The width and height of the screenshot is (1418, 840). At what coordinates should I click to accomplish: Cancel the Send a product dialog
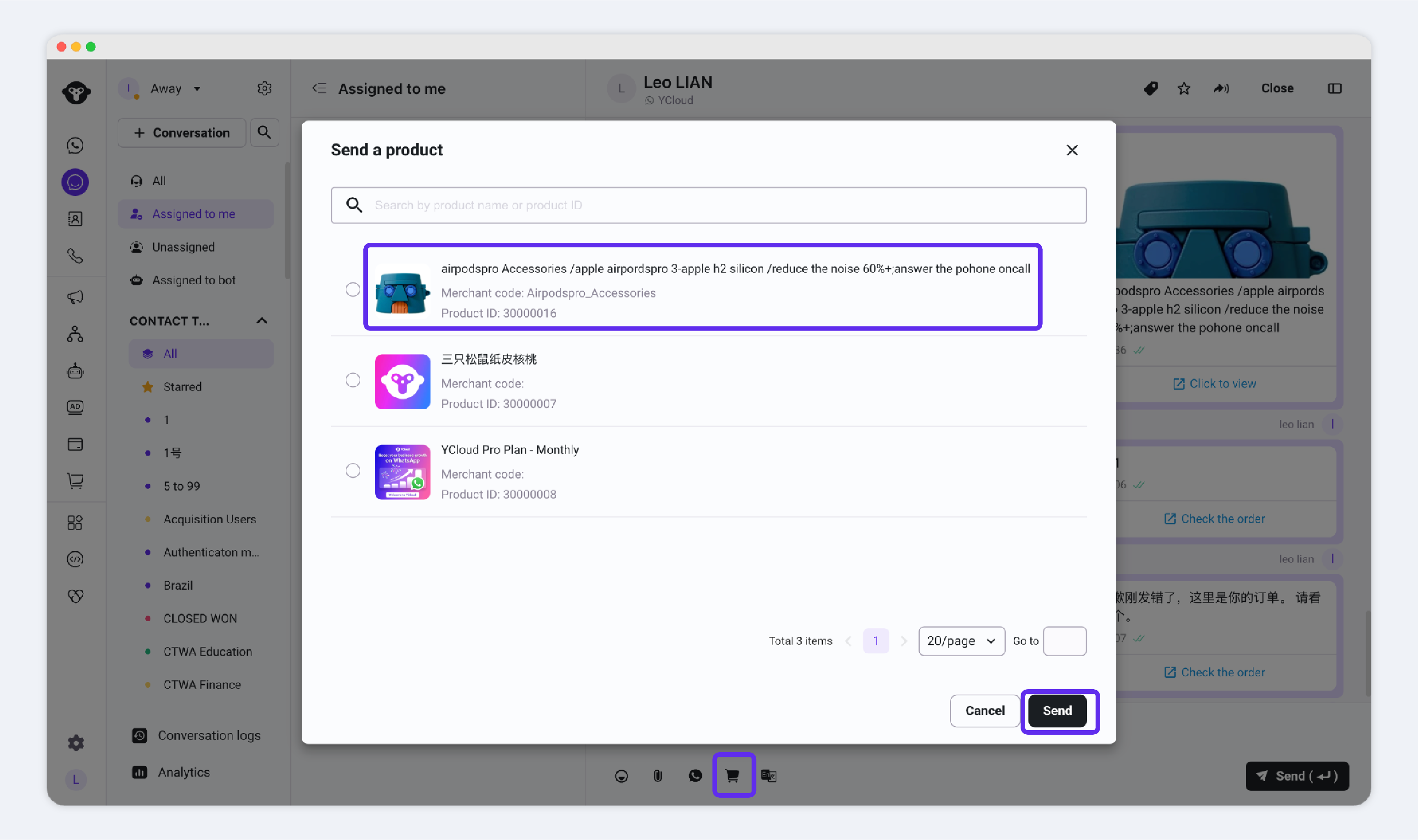(984, 710)
